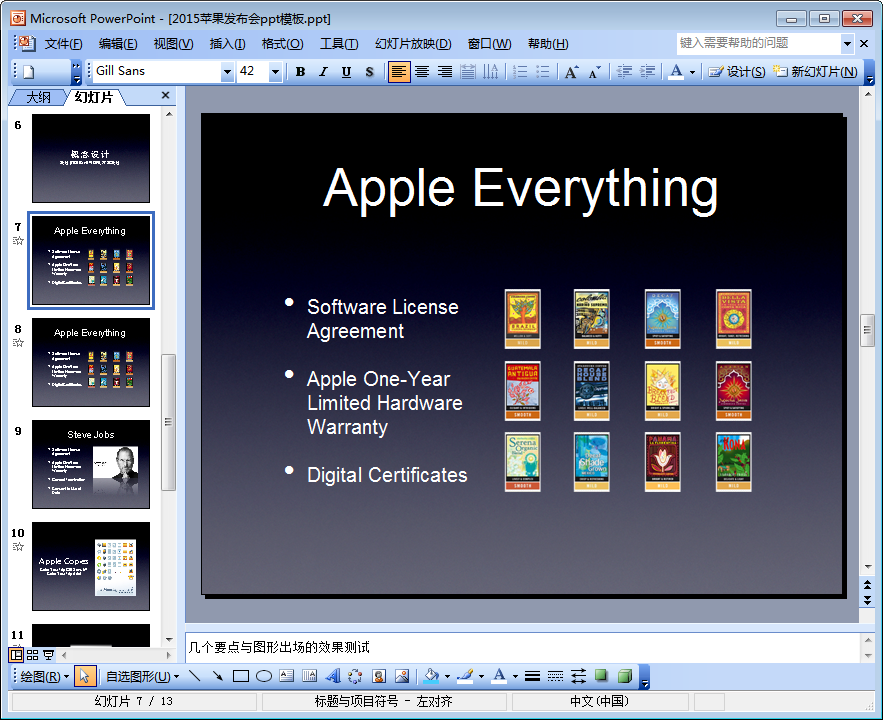Open the 幻灯片放映(D) menu

click(413, 44)
